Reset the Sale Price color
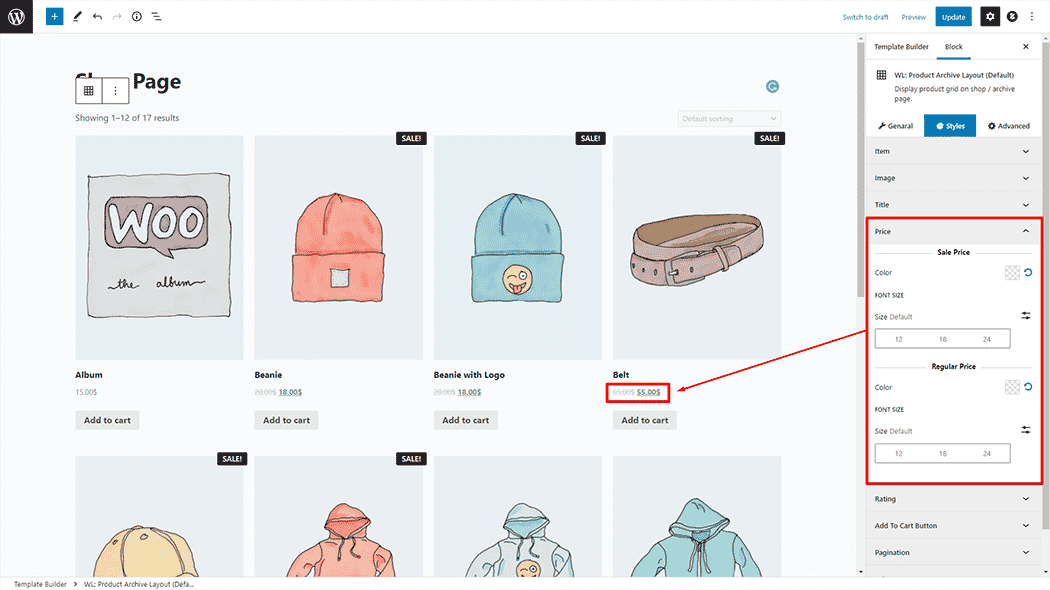Screen dimensions: 1050x590 point(1028,273)
